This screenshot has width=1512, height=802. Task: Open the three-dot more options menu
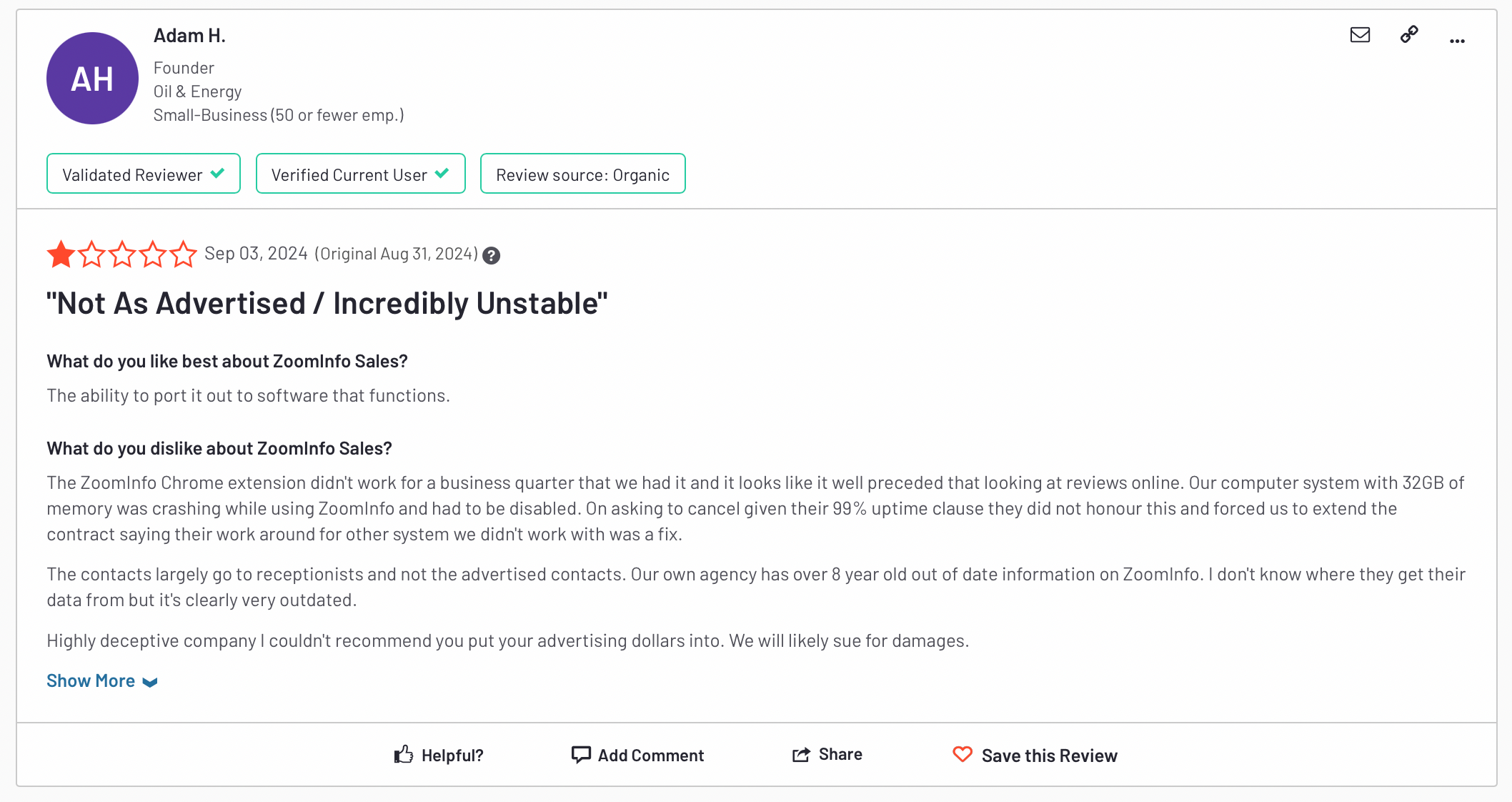tap(1457, 41)
